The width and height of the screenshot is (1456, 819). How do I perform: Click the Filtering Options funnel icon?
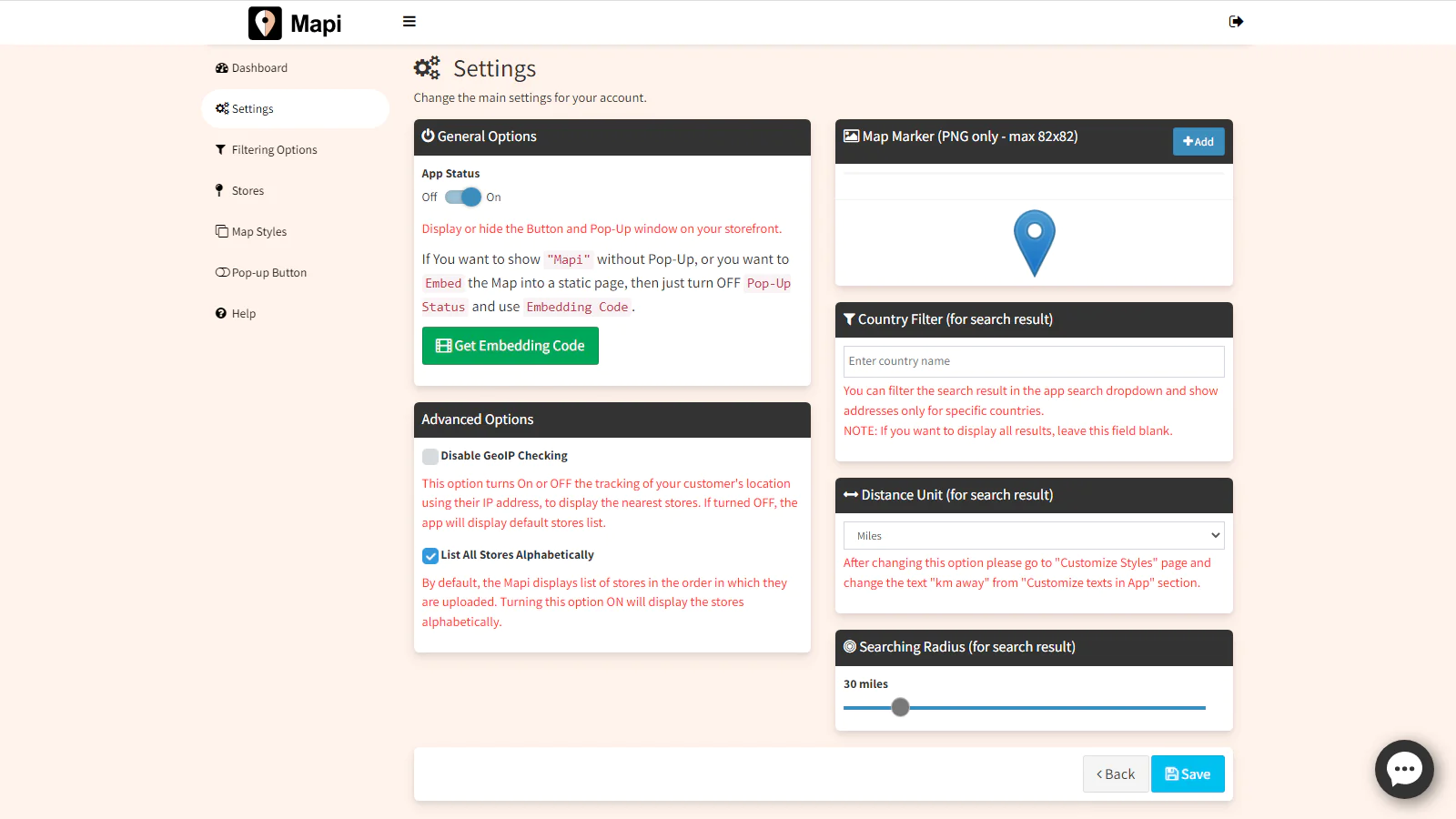coord(220,150)
